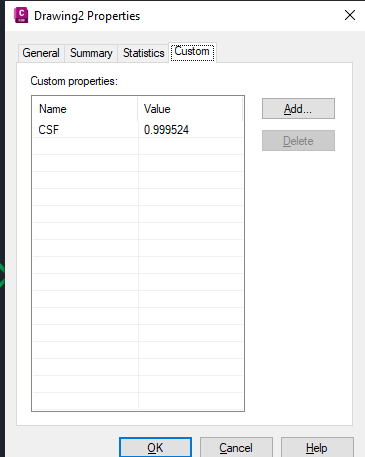The height and width of the screenshot is (457, 365).
Task: Open the General tab
Action: point(41,53)
